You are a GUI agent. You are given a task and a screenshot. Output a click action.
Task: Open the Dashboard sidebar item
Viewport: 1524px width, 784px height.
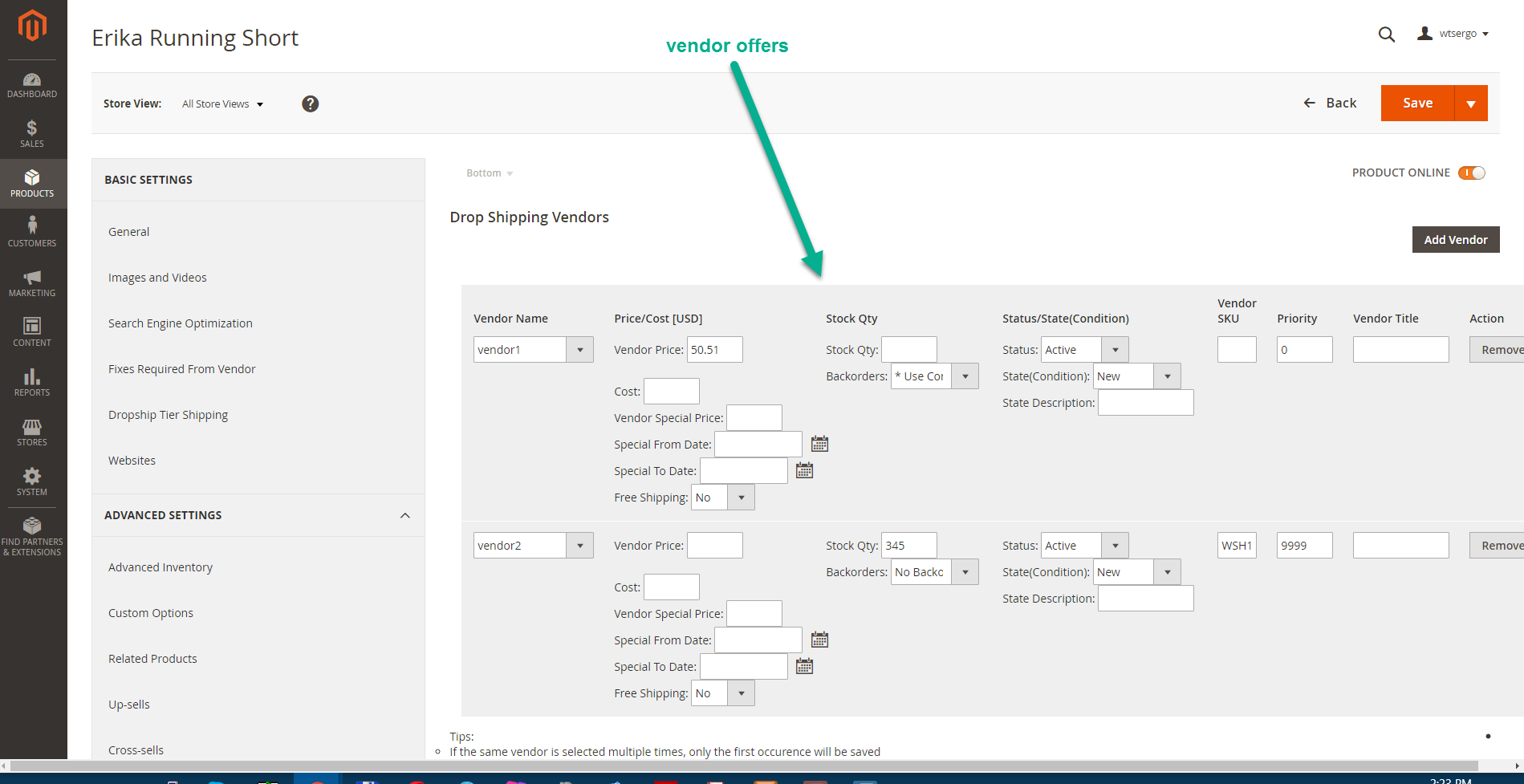pyautogui.click(x=32, y=85)
